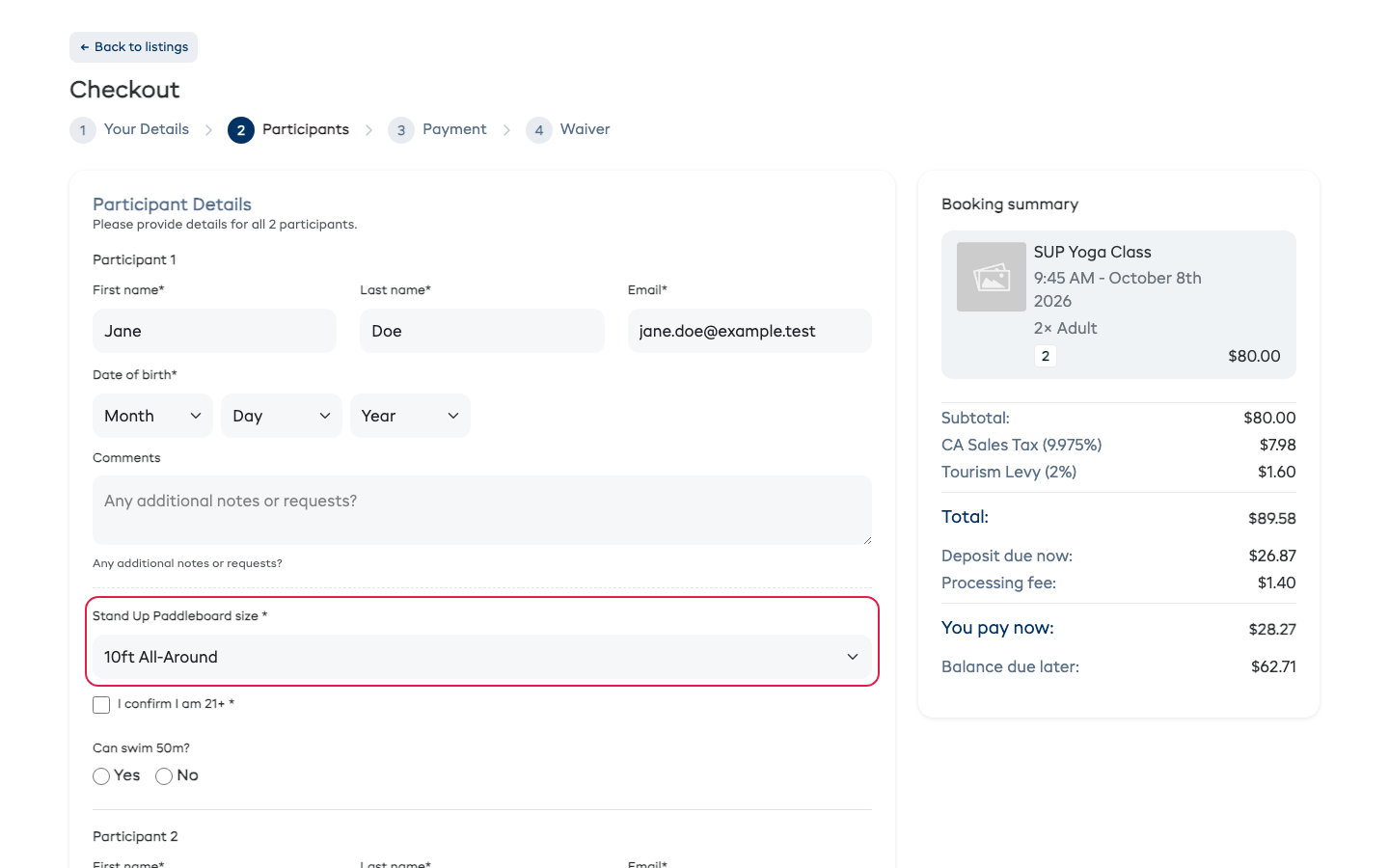Click the quantity 2 badge in booking summary
Screen dimensions: 1389x868
click(x=1046, y=356)
